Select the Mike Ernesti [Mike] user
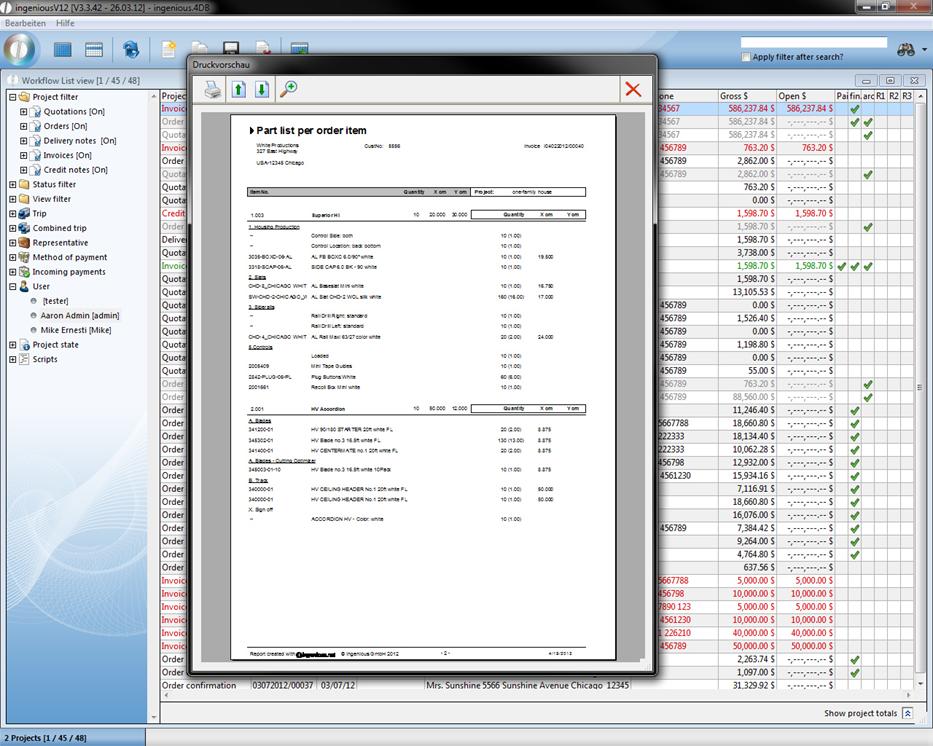 (76, 330)
